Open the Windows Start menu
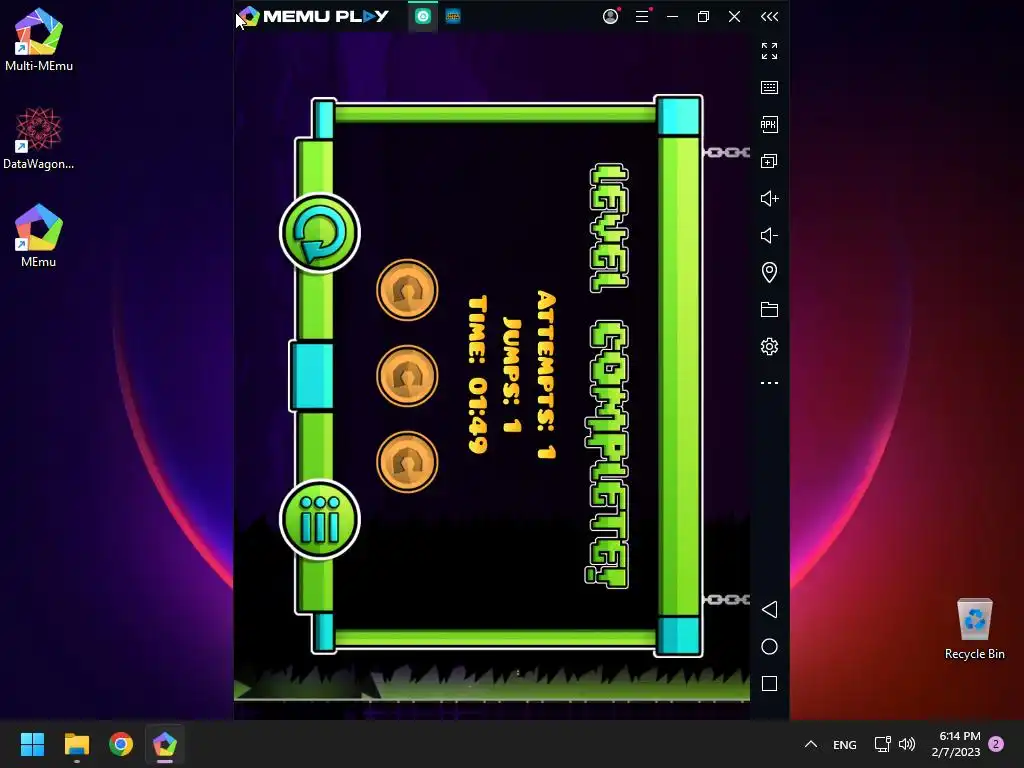The height and width of the screenshot is (768, 1024). pyautogui.click(x=32, y=744)
